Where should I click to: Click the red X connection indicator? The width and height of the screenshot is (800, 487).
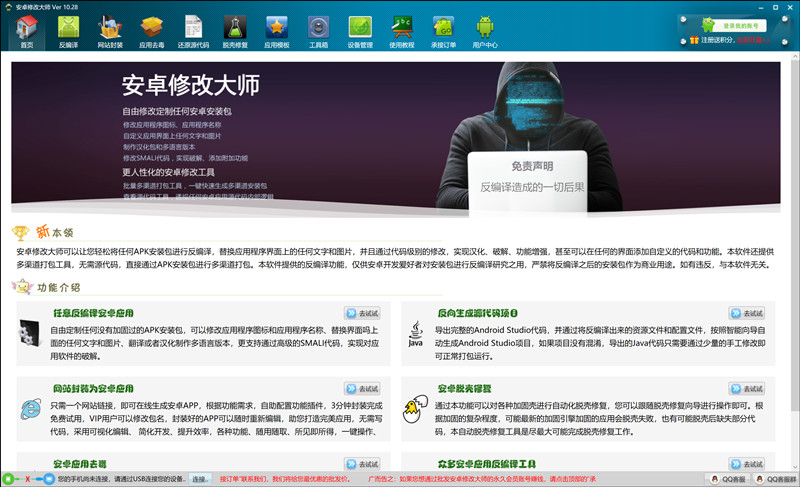(x=28, y=479)
